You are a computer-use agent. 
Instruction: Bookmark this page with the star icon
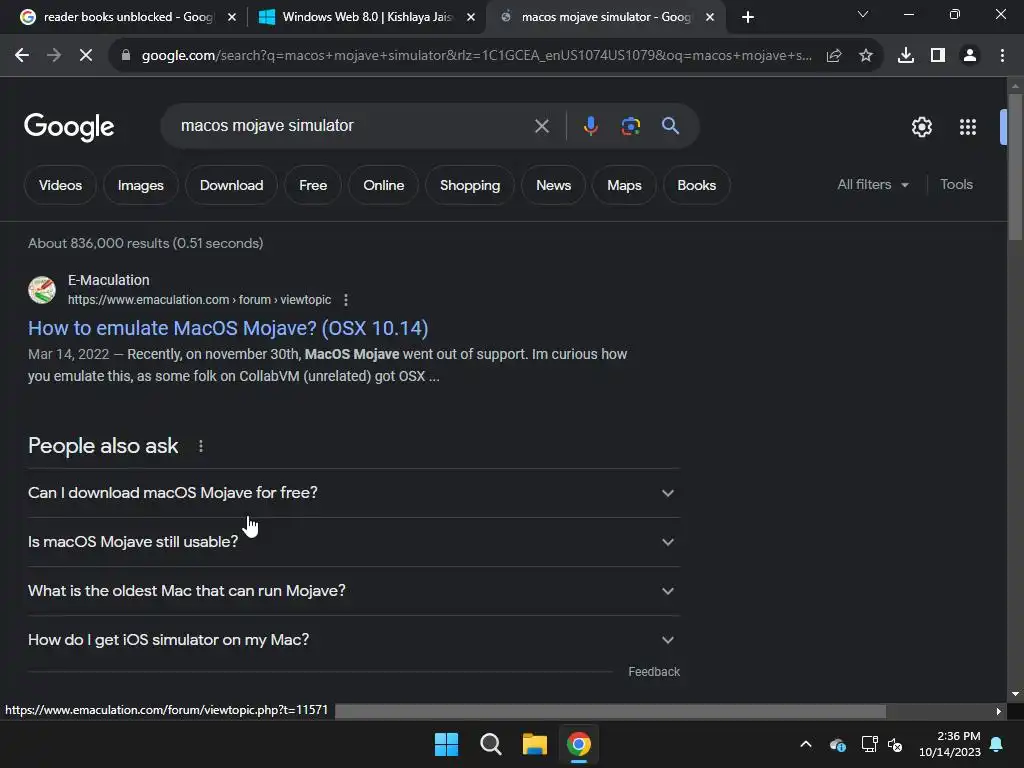coord(866,56)
